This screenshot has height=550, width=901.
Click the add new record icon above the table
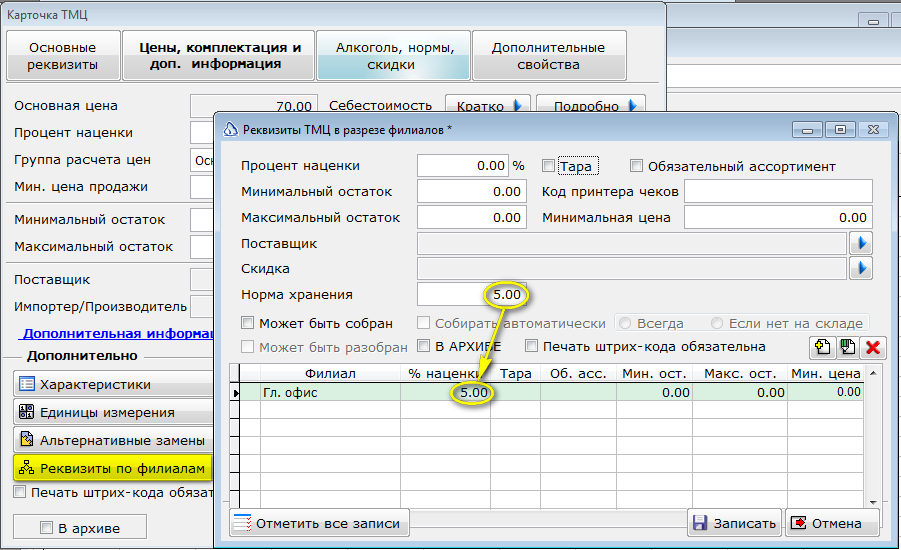[x=822, y=347]
